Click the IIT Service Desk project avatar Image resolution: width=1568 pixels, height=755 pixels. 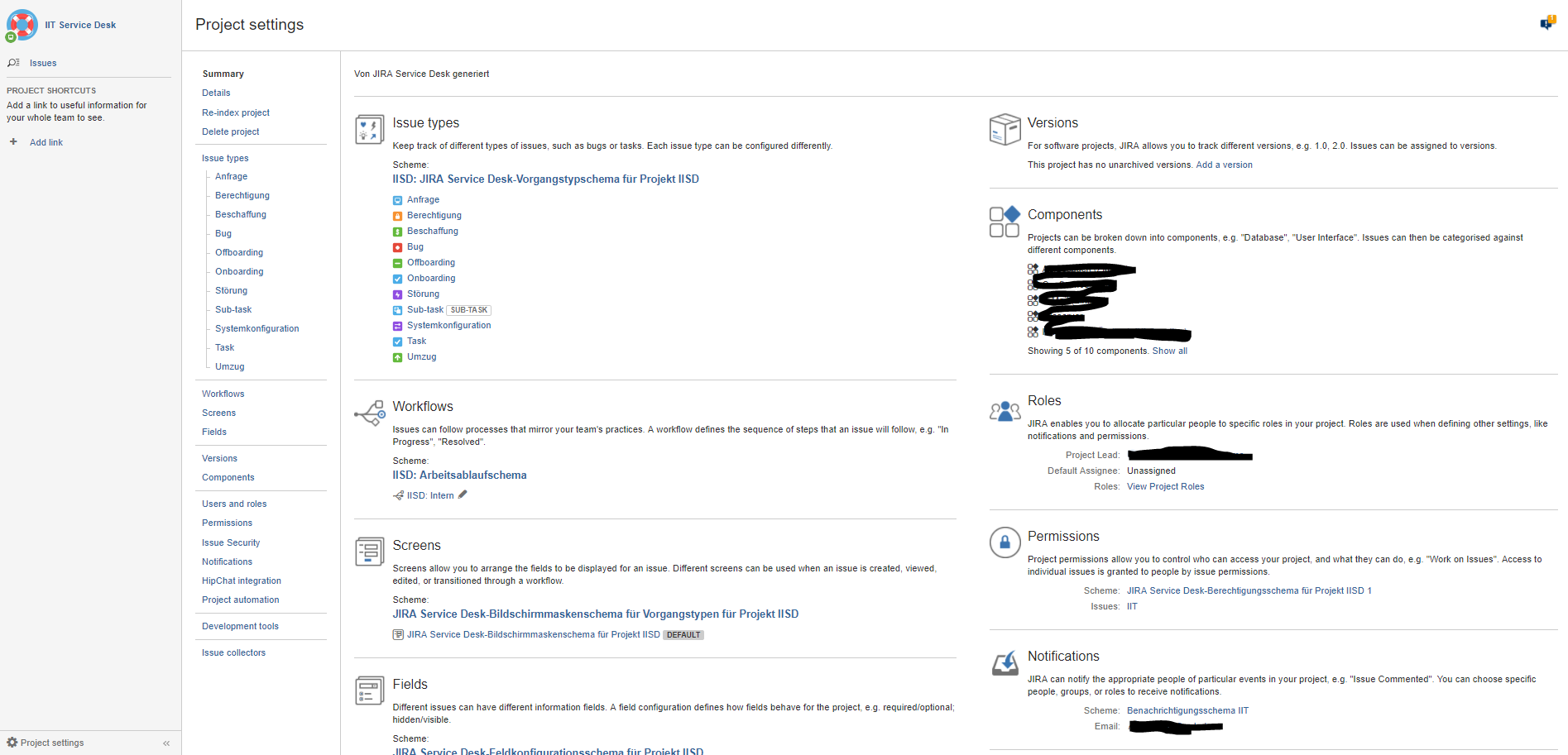[x=22, y=25]
